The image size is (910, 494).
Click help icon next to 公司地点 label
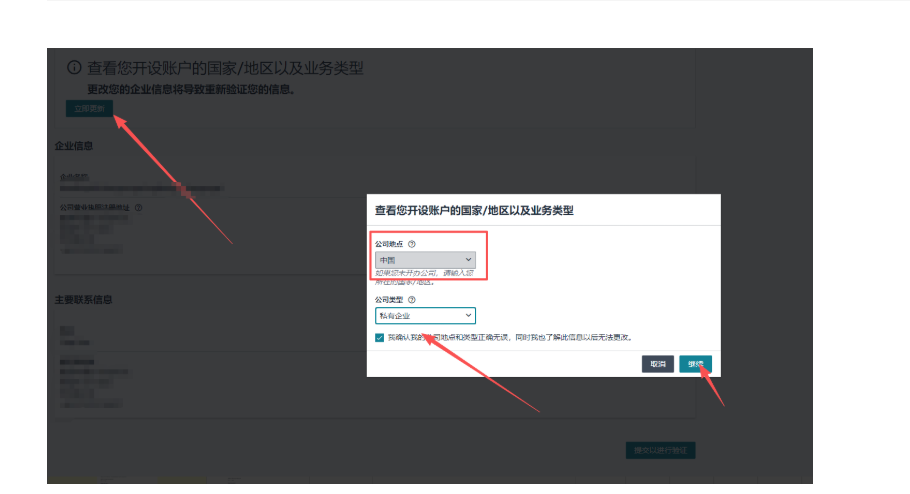tap(412, 244)
